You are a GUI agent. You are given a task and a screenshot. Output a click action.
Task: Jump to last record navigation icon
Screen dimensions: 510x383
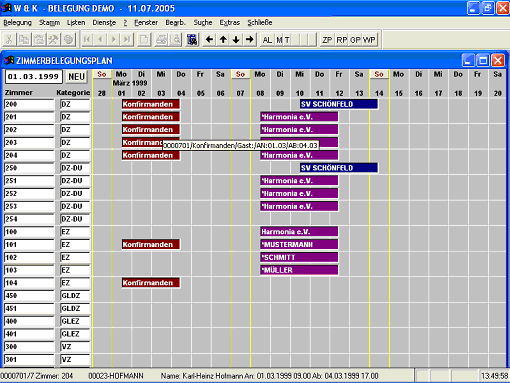(x=127, y=40)
